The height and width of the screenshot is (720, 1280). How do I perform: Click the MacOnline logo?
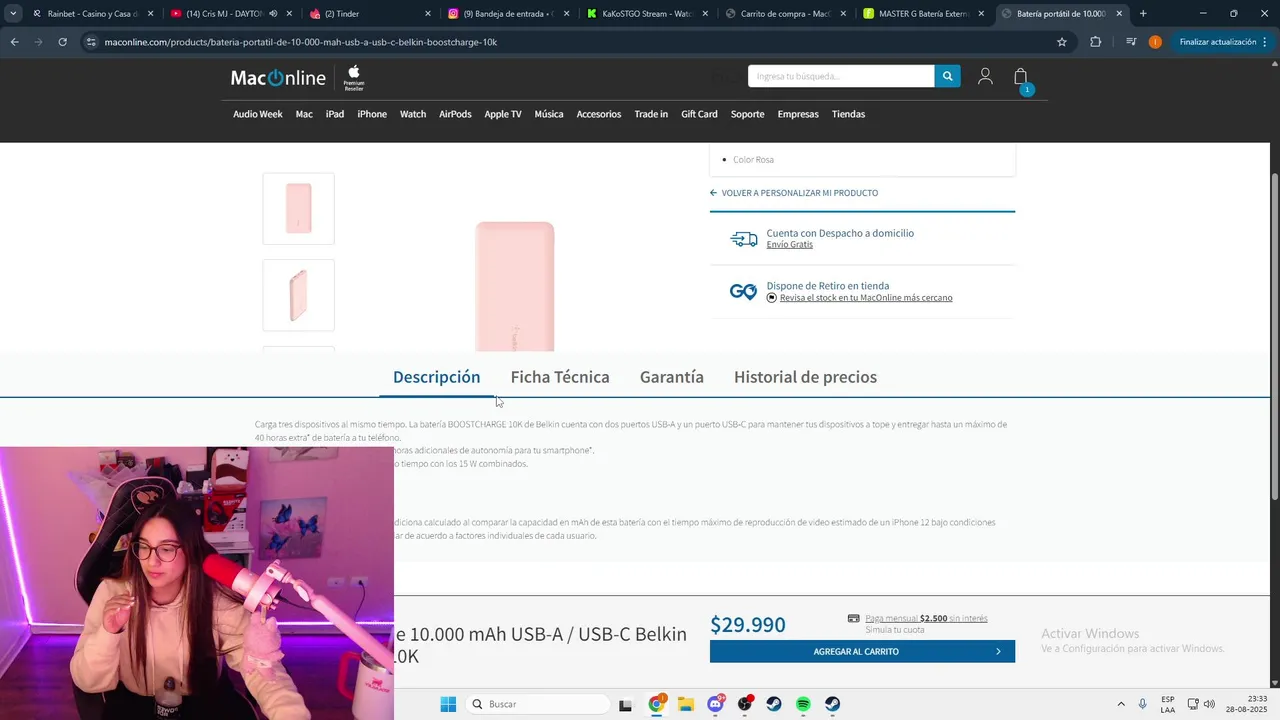point(278,78)
